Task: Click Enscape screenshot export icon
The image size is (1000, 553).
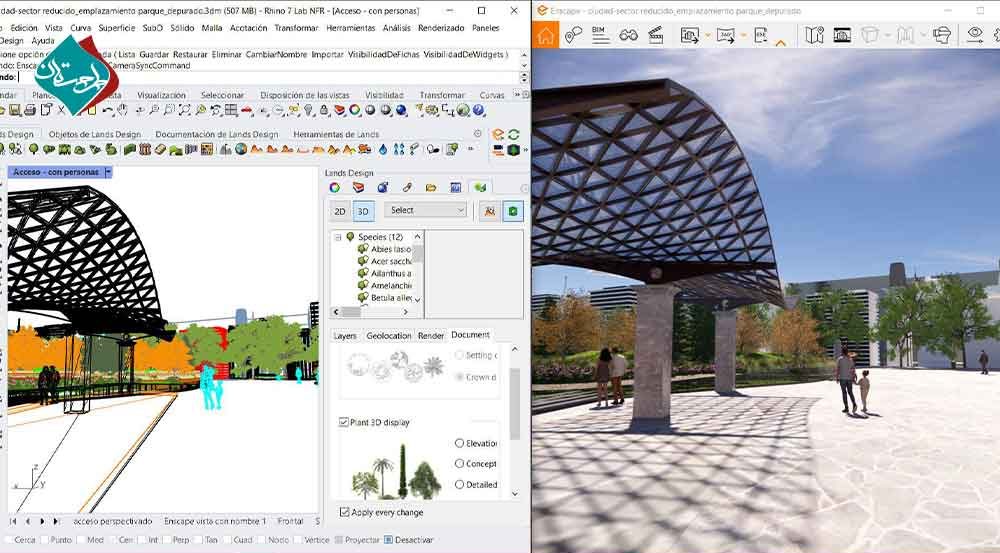Action: (689, 35)
